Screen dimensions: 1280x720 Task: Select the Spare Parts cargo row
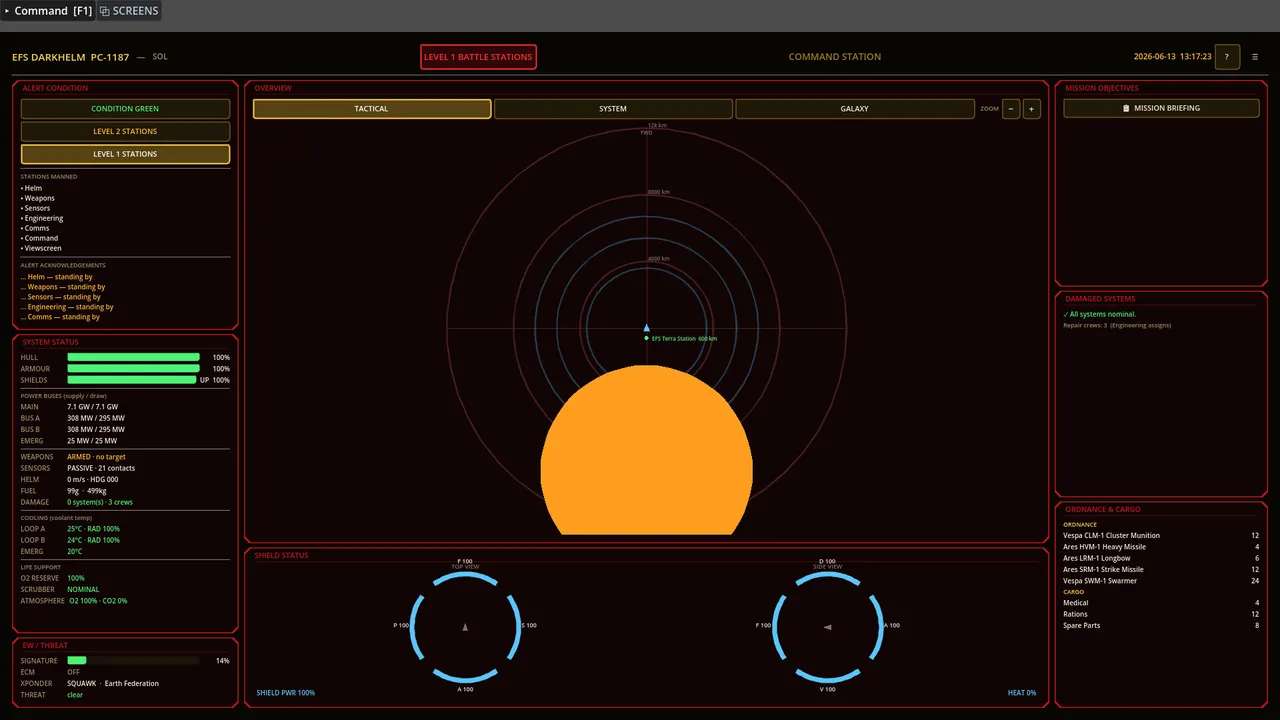(1161, 626)
